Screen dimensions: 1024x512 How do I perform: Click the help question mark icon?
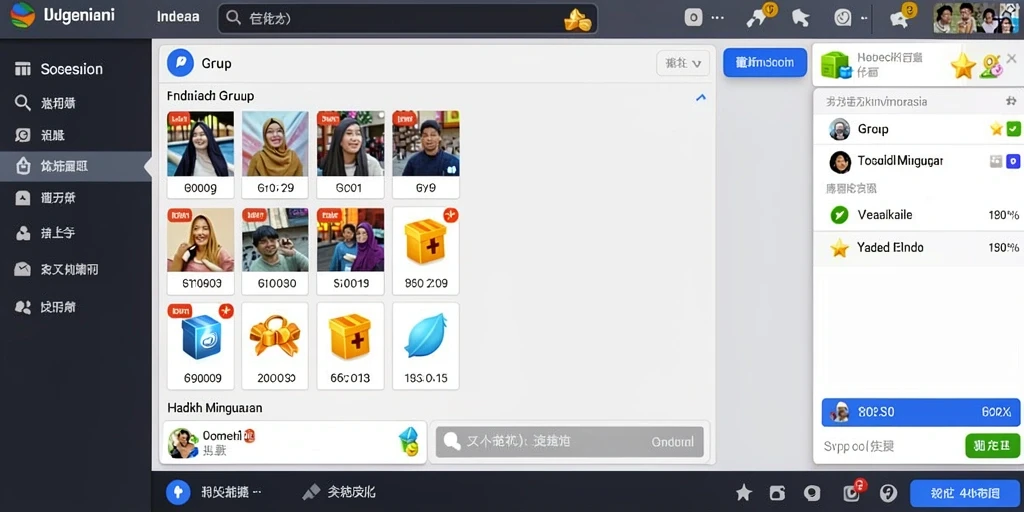coord(888,492)
